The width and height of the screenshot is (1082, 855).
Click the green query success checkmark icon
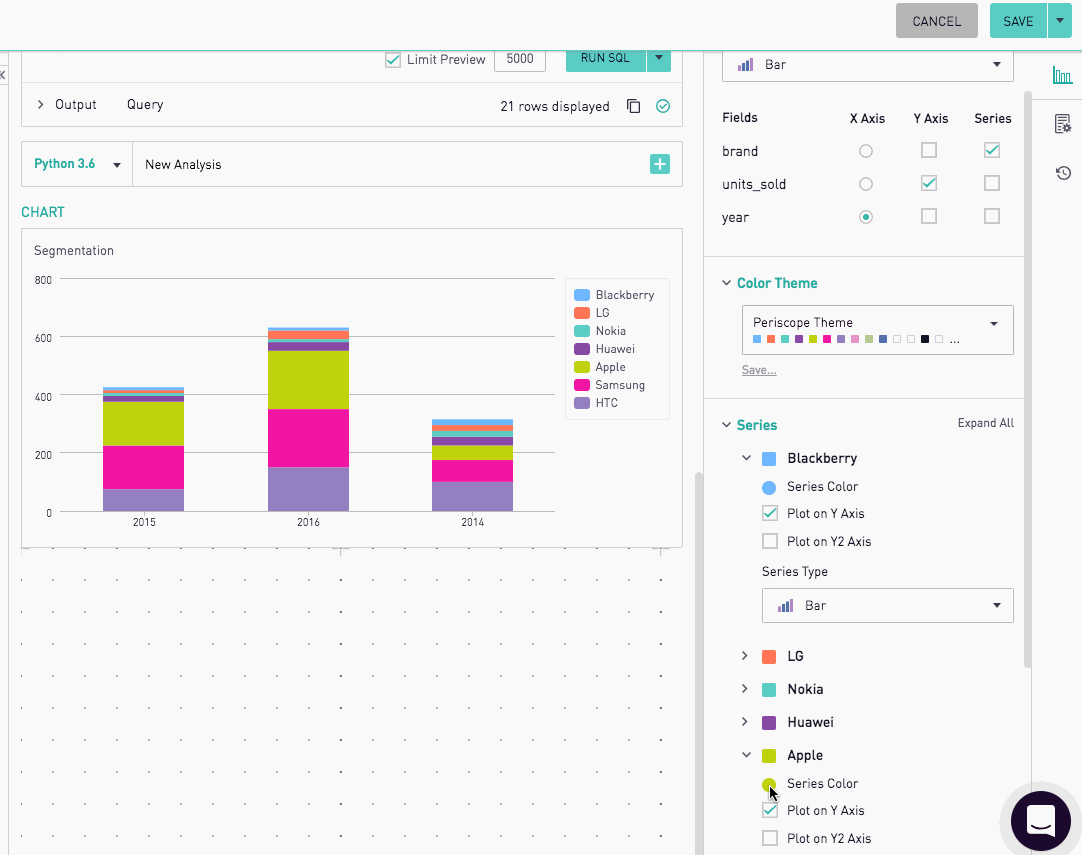coord(662,106)
